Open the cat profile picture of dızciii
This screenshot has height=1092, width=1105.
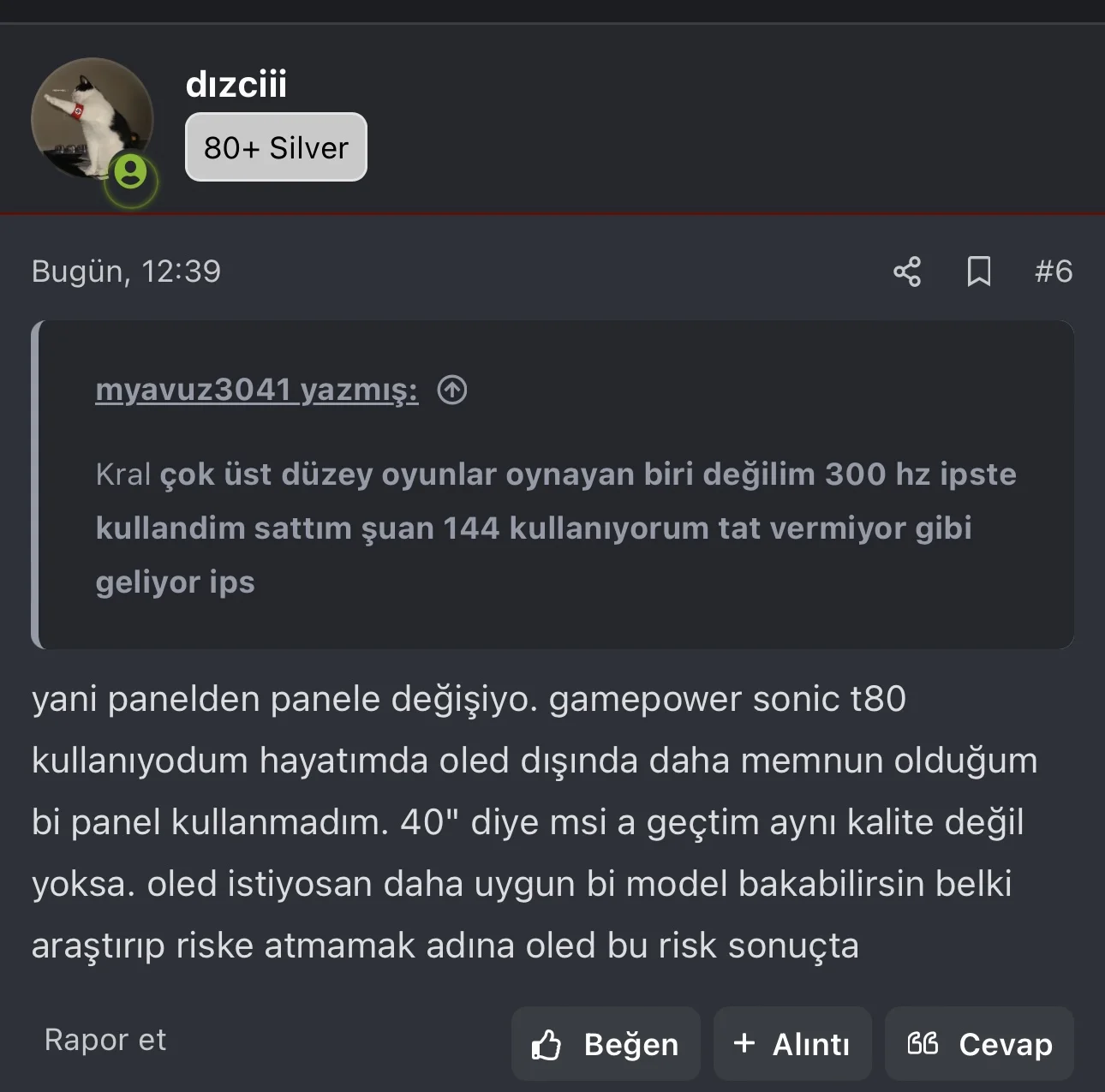click(x=93, y=119)
